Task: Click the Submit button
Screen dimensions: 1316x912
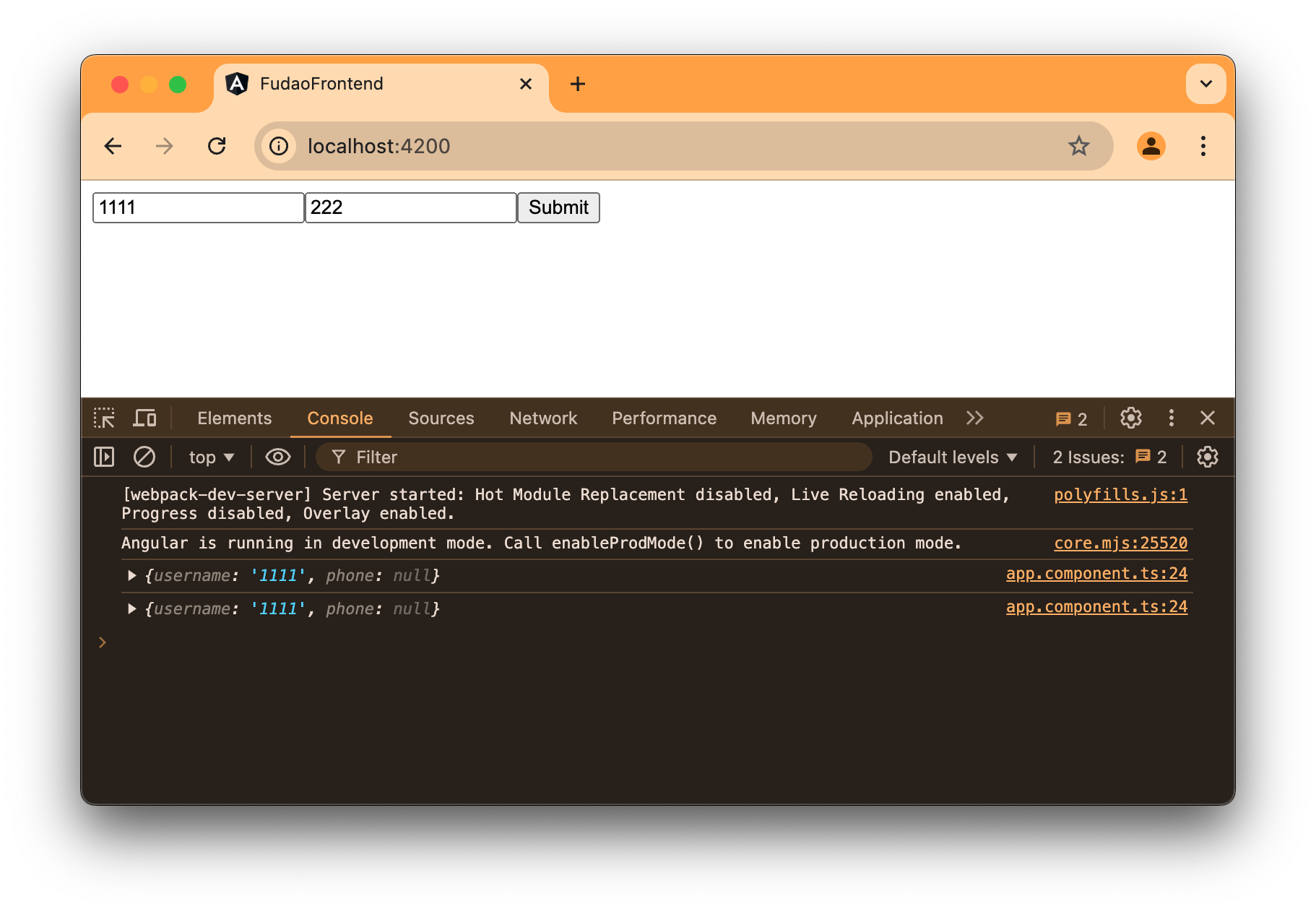Action: click(x=558, y=207)
